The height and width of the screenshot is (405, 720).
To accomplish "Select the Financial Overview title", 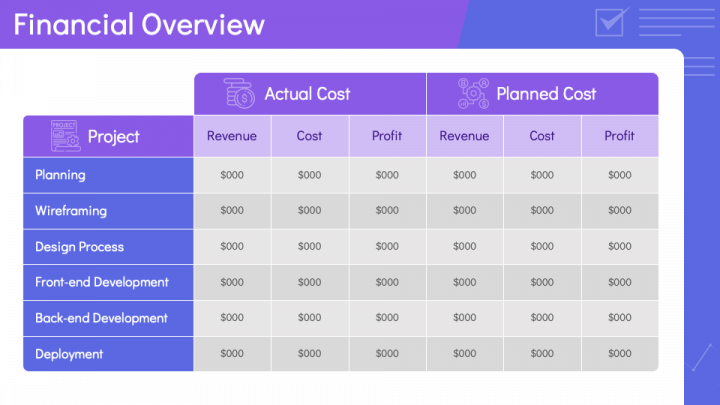I will (x=139, y=24).
